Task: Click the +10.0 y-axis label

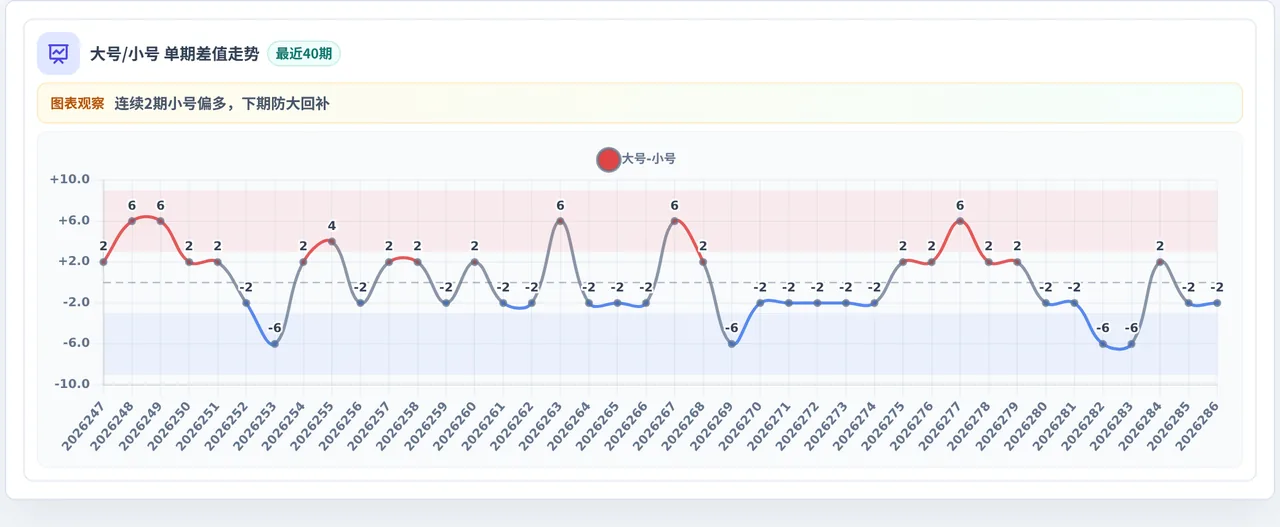Action: (x=69, y=180)
